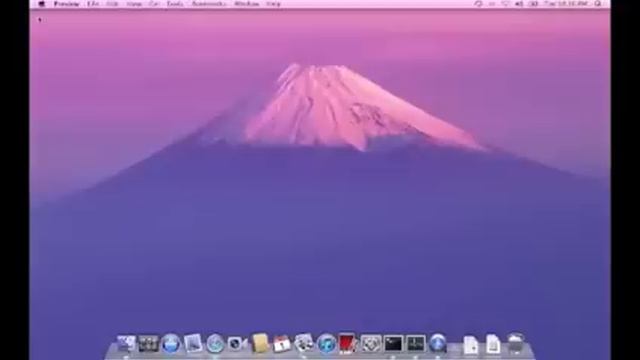Open the Wi-Fi status menu
The image size is (640, 360).
coord(505,4)
